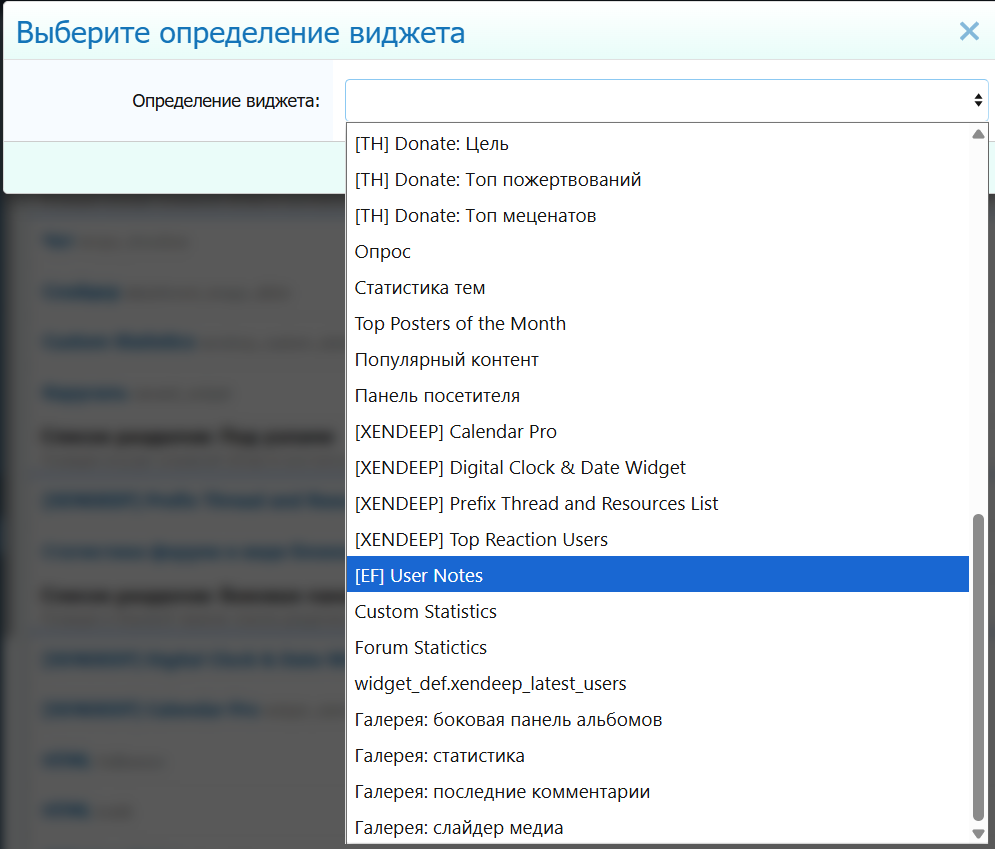Select "[XENDEEP] Top Reaction Users" entry
This screenshot has width=995, height=849.
tap(481, 540)
